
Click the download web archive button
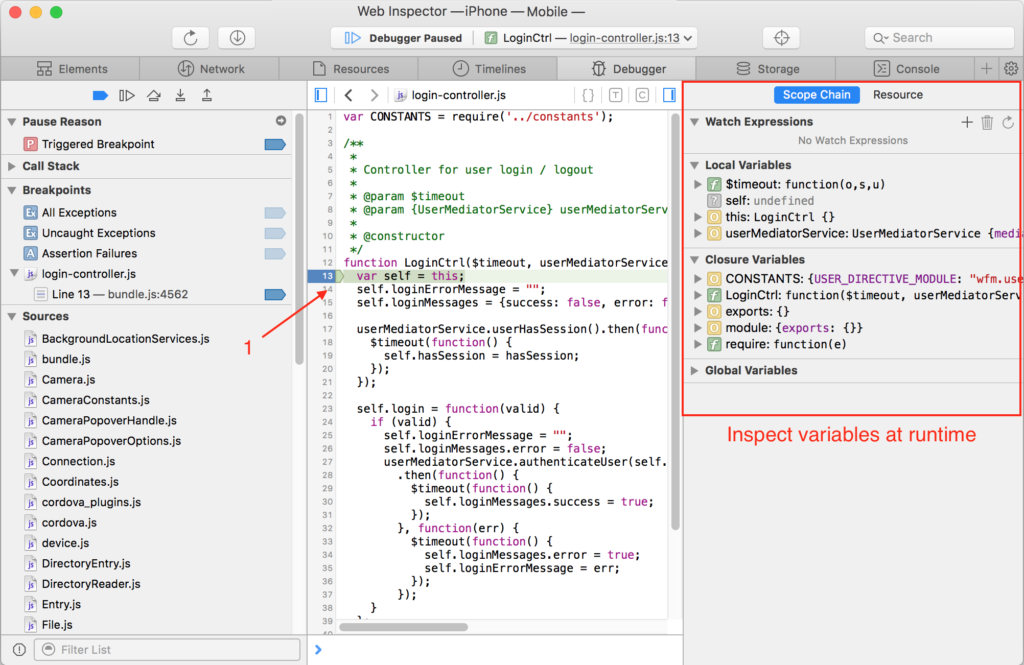click(237, 38)
